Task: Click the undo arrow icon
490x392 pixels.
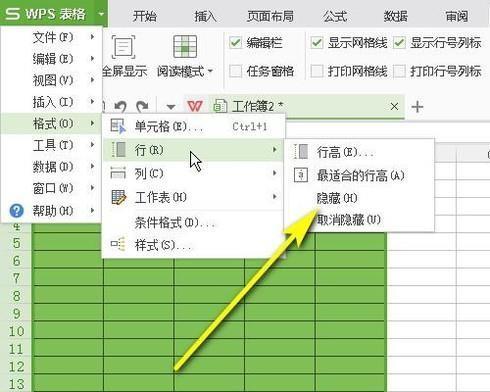Action: pyautogui.click(x=120, y=107)
